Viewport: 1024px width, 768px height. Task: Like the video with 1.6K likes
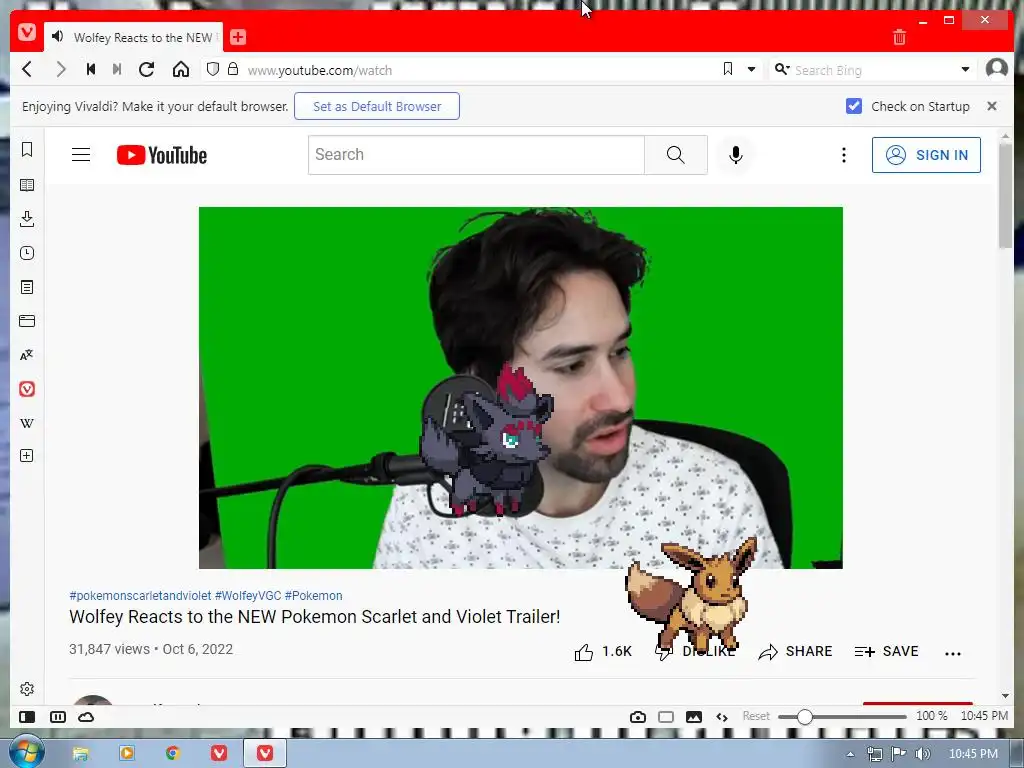tap(603, 652)
